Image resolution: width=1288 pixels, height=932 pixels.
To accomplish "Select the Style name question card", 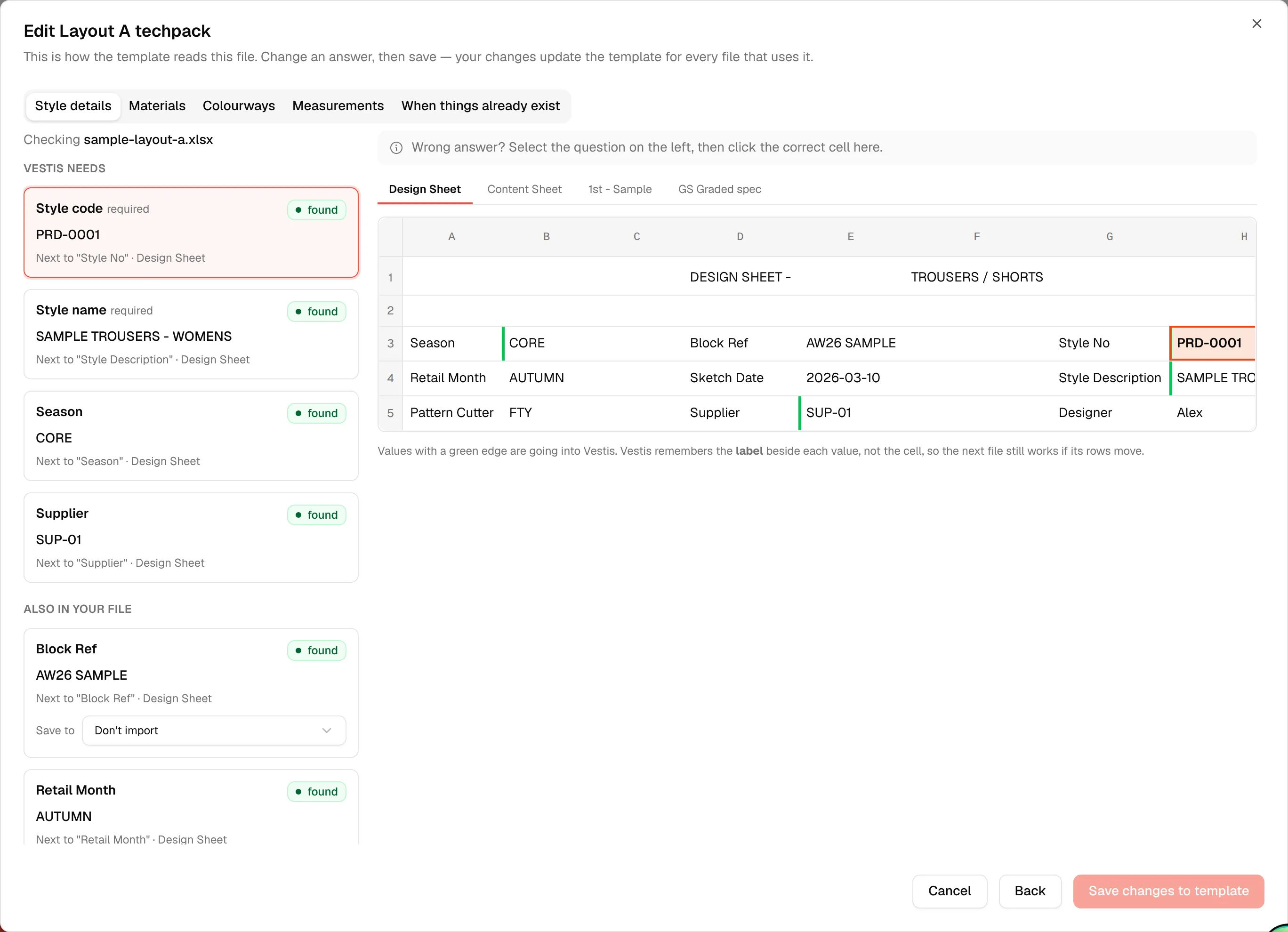I will click(x=191, y=335).
